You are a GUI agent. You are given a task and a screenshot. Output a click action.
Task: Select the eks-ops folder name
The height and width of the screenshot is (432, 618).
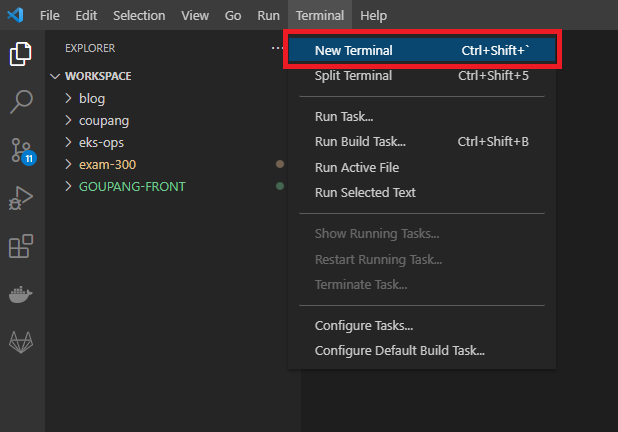click(101, 142)
